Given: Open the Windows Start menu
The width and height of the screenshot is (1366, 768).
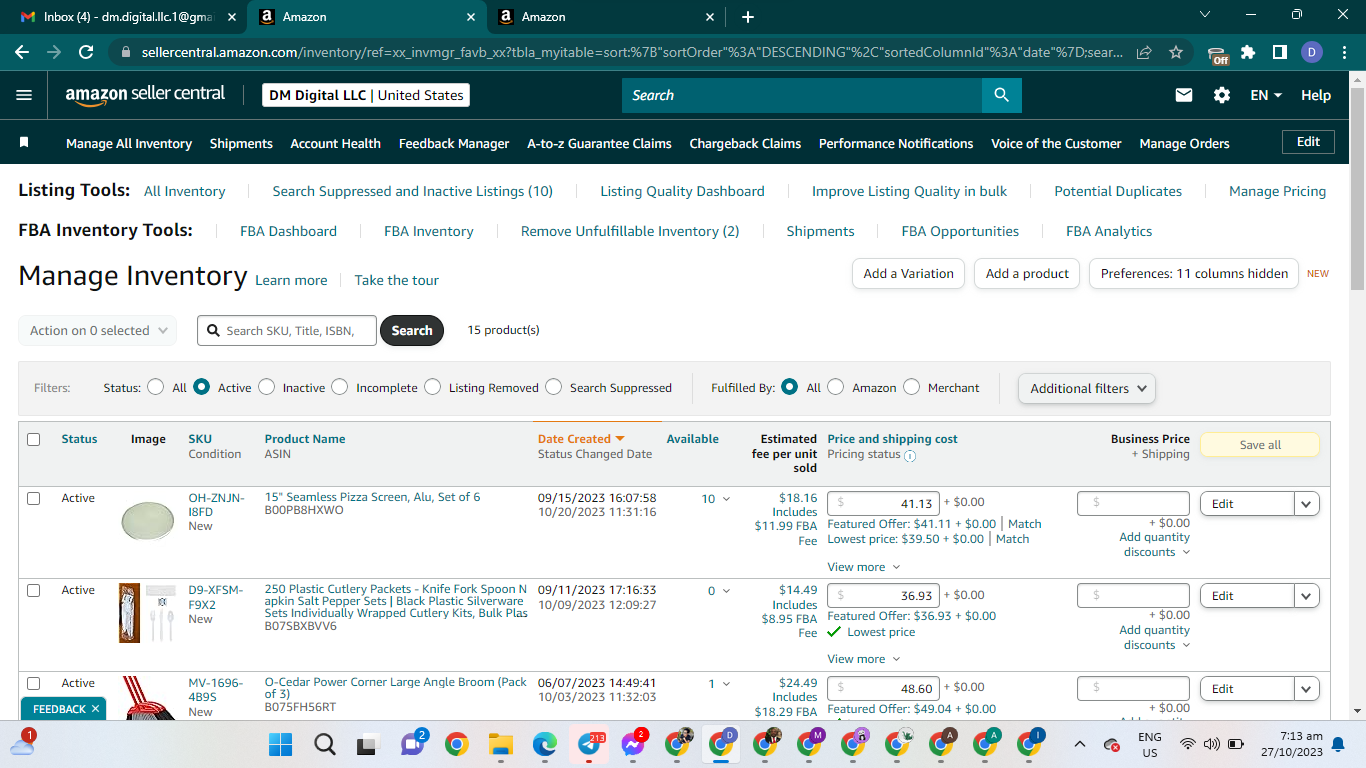Looking at the screenshot, I should 281,744.
